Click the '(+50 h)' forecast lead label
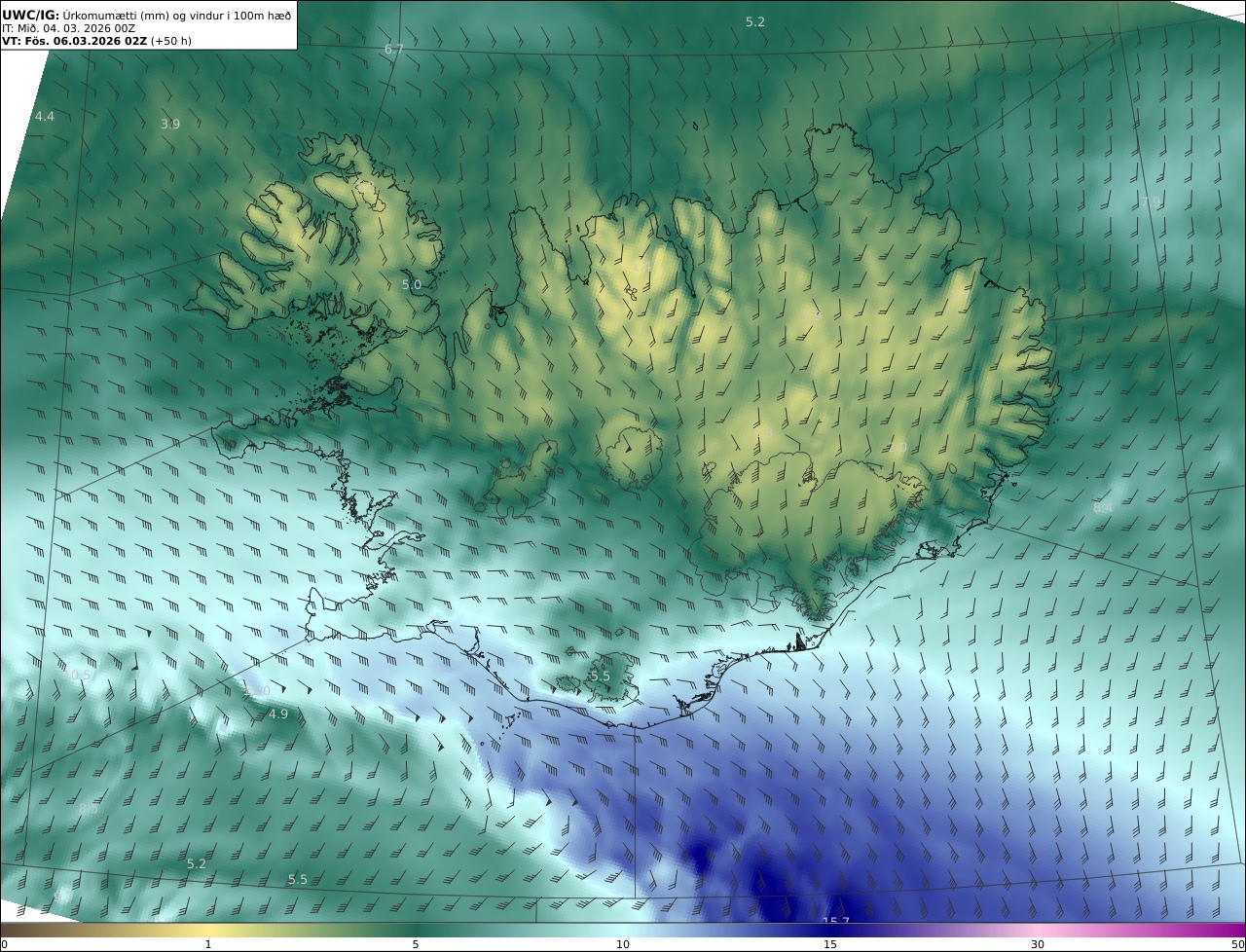Image resolution: width=1246 pixels, height=952 pixels. tap(170, 42)
